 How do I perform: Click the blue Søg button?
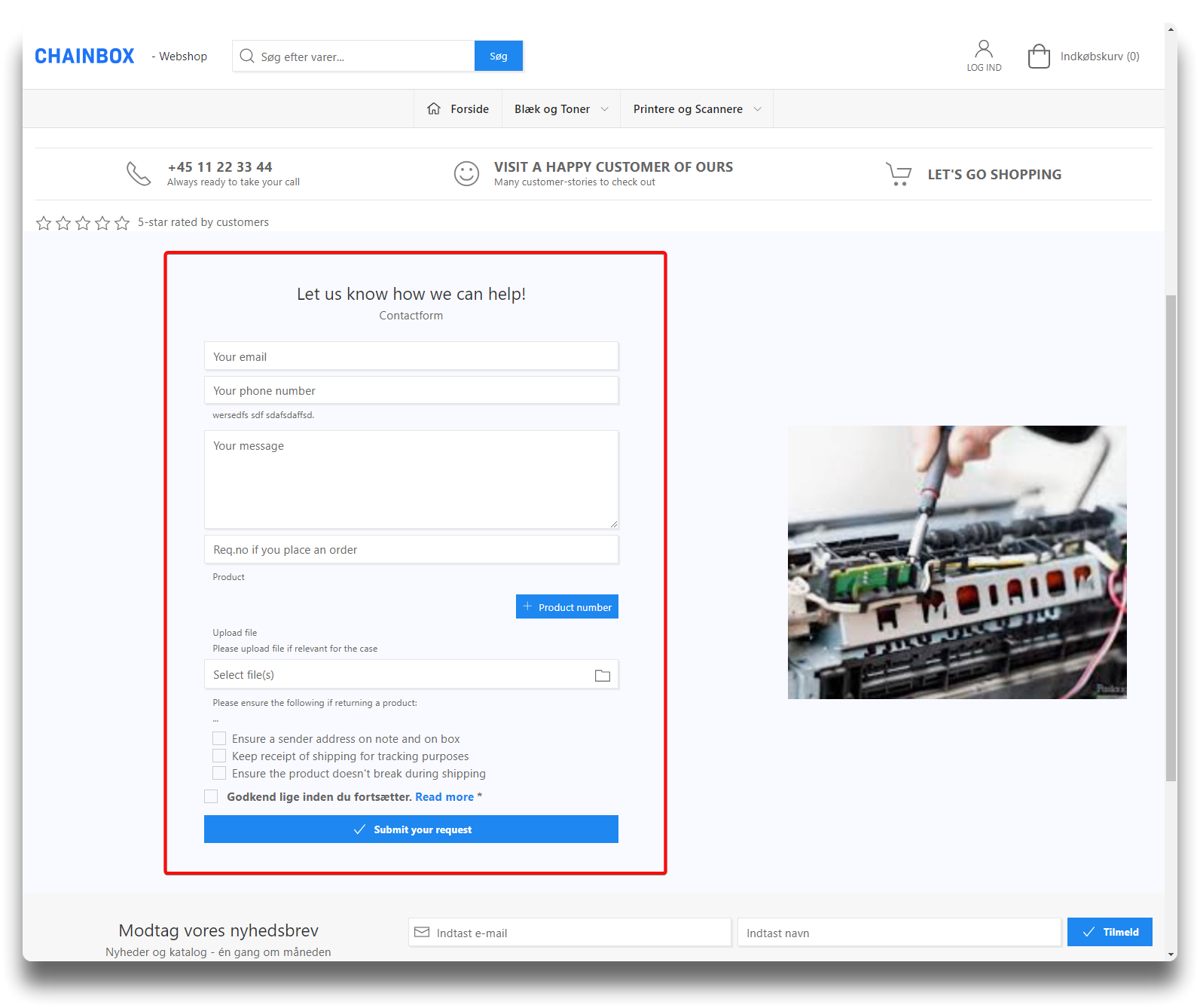(x=499, y=57)
